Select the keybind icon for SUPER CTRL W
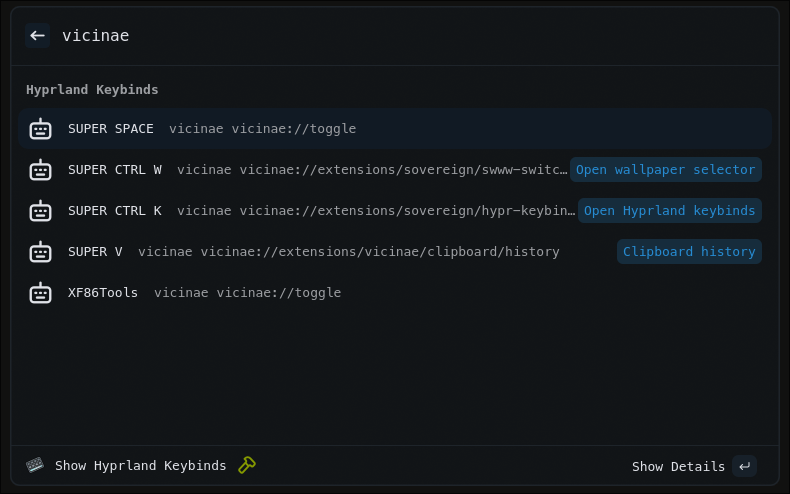 40,170
